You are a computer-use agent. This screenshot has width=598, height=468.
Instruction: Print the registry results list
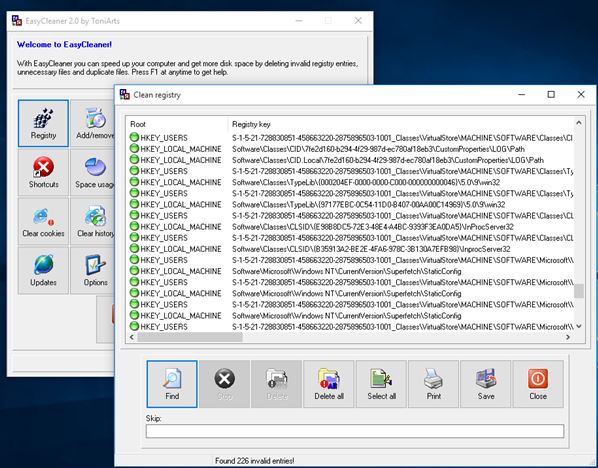[434, 384]
